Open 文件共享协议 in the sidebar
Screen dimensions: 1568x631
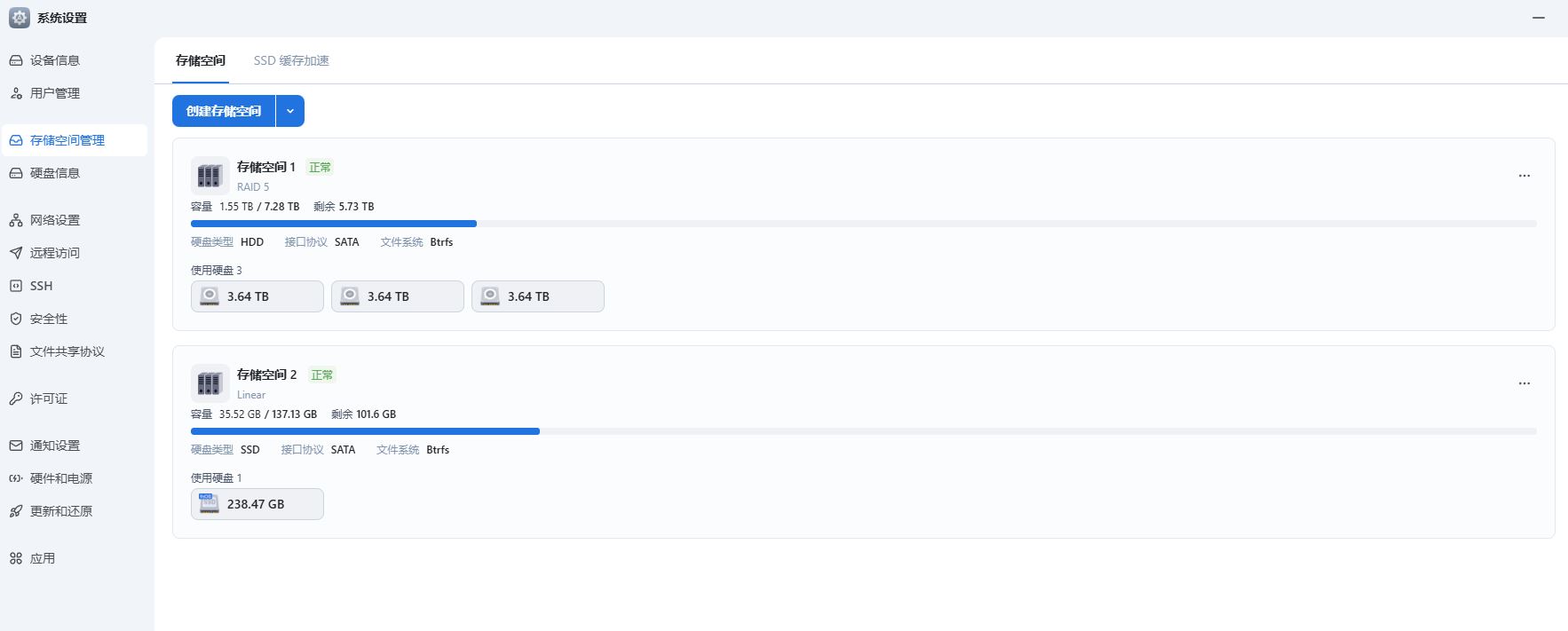67,351
